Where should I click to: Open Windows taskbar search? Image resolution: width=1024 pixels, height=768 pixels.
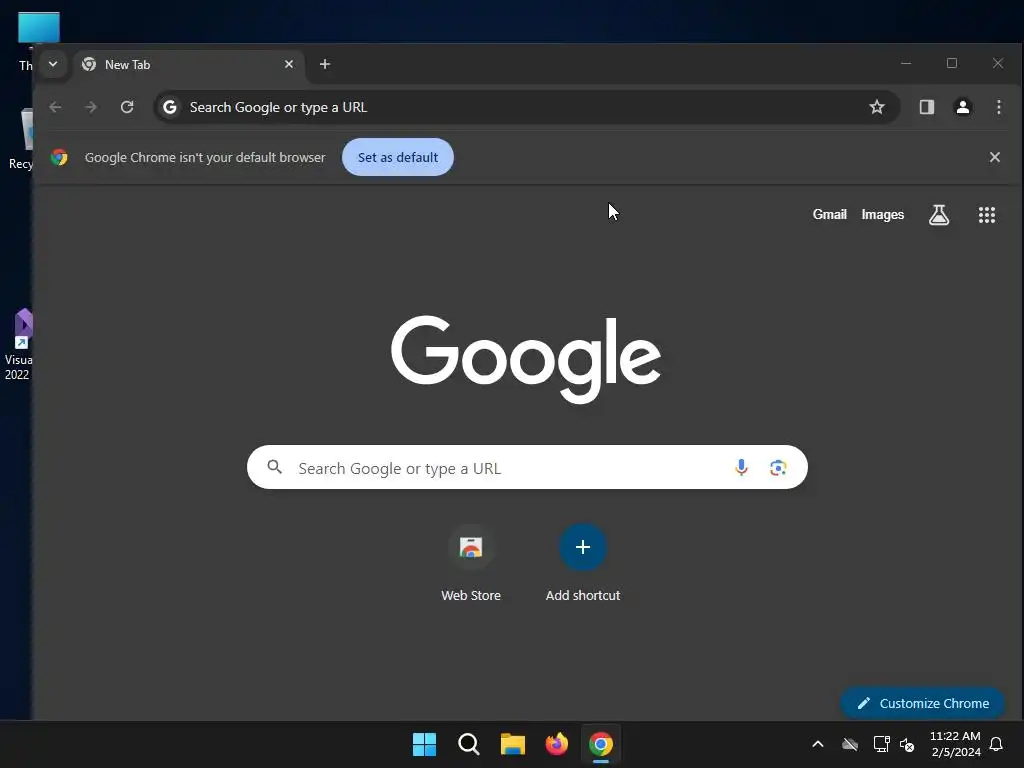[x=469, y=744]
